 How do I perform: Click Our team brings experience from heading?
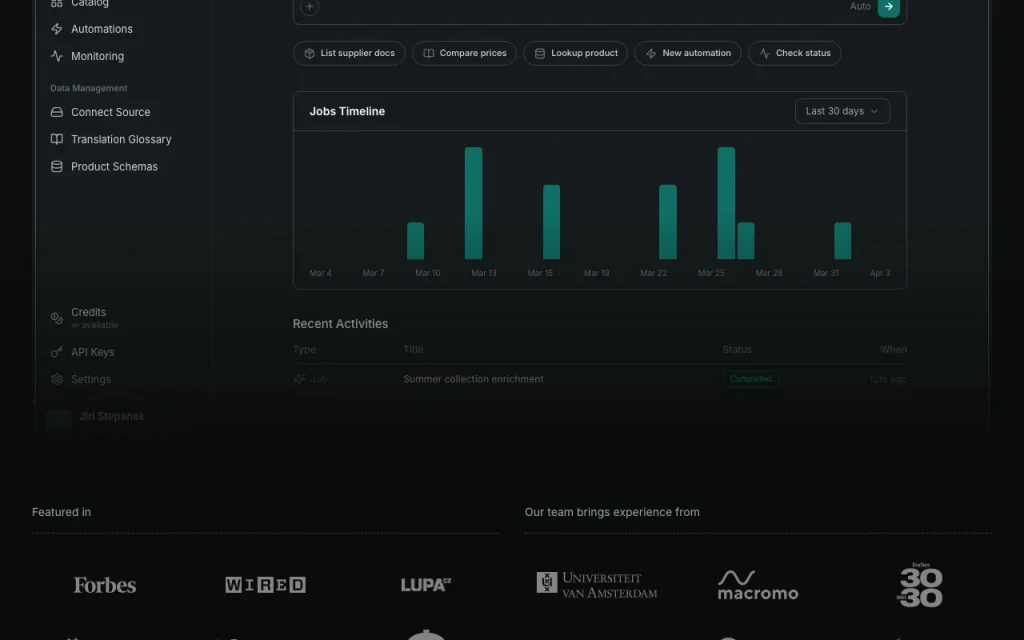(612, 512)
